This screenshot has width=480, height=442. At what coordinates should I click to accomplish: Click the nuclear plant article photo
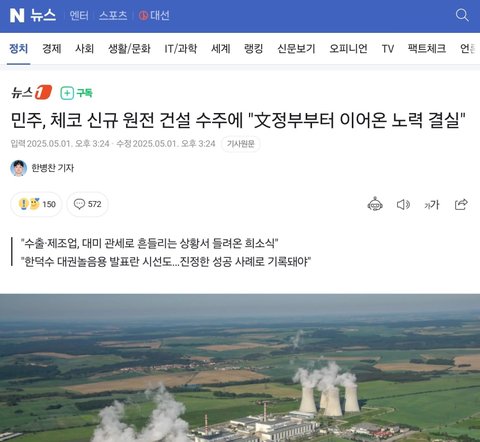[x=240, y=368]
